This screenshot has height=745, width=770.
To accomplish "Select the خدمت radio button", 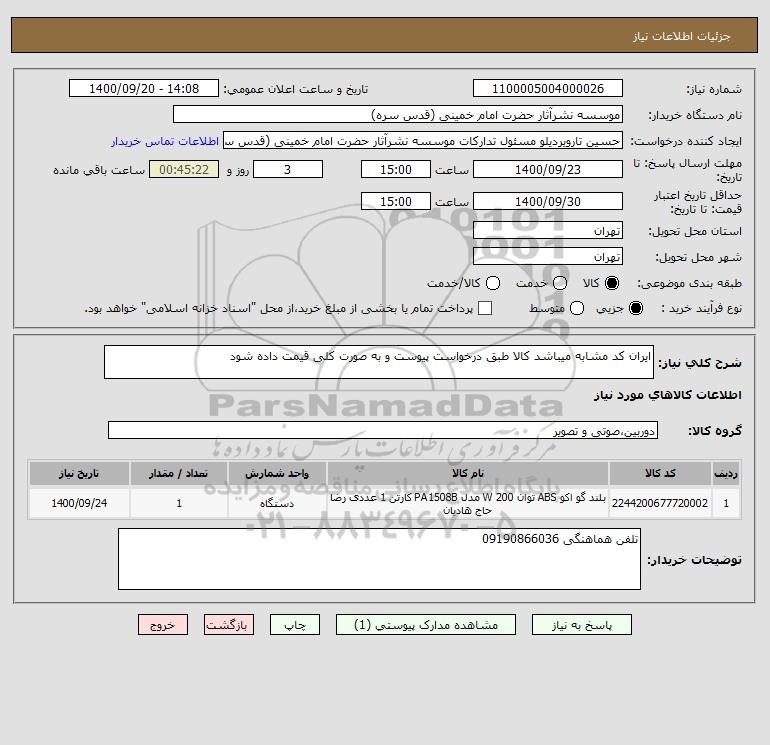I will pyautogui.click(x=560, y=283).
